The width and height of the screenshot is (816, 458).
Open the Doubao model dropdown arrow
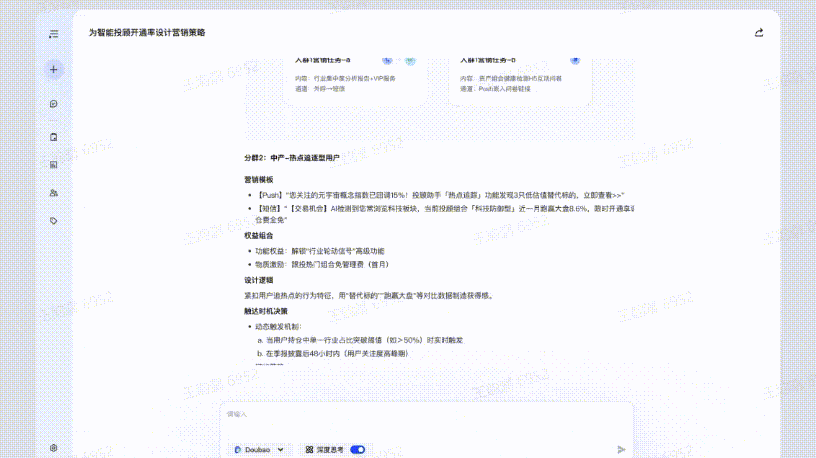click(280, 450)
